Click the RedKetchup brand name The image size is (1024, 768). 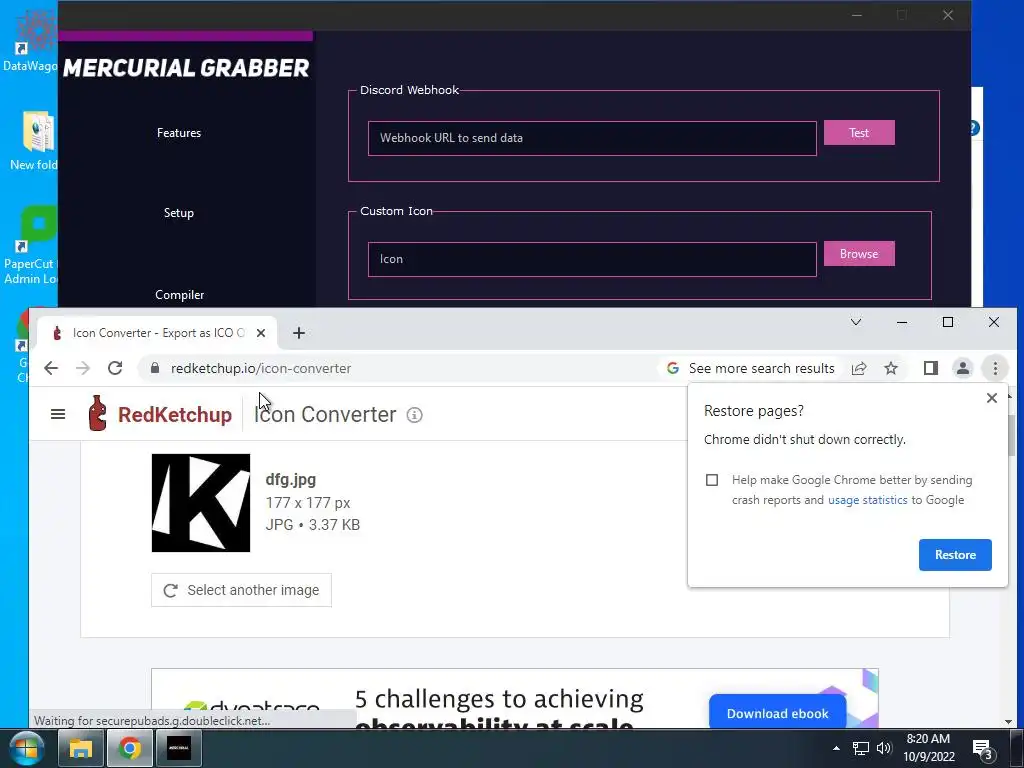175,415
